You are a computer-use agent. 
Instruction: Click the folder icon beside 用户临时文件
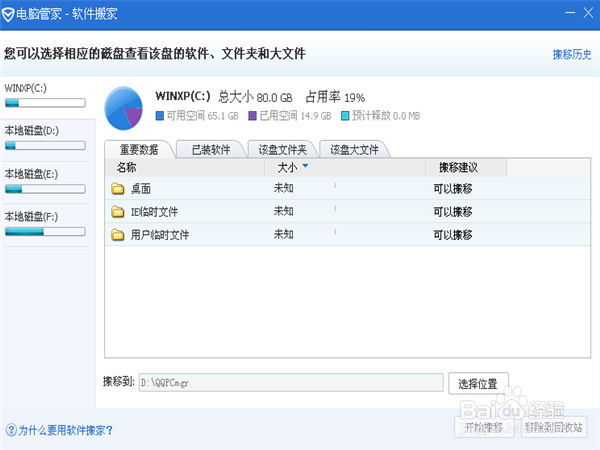click(118, 235)
